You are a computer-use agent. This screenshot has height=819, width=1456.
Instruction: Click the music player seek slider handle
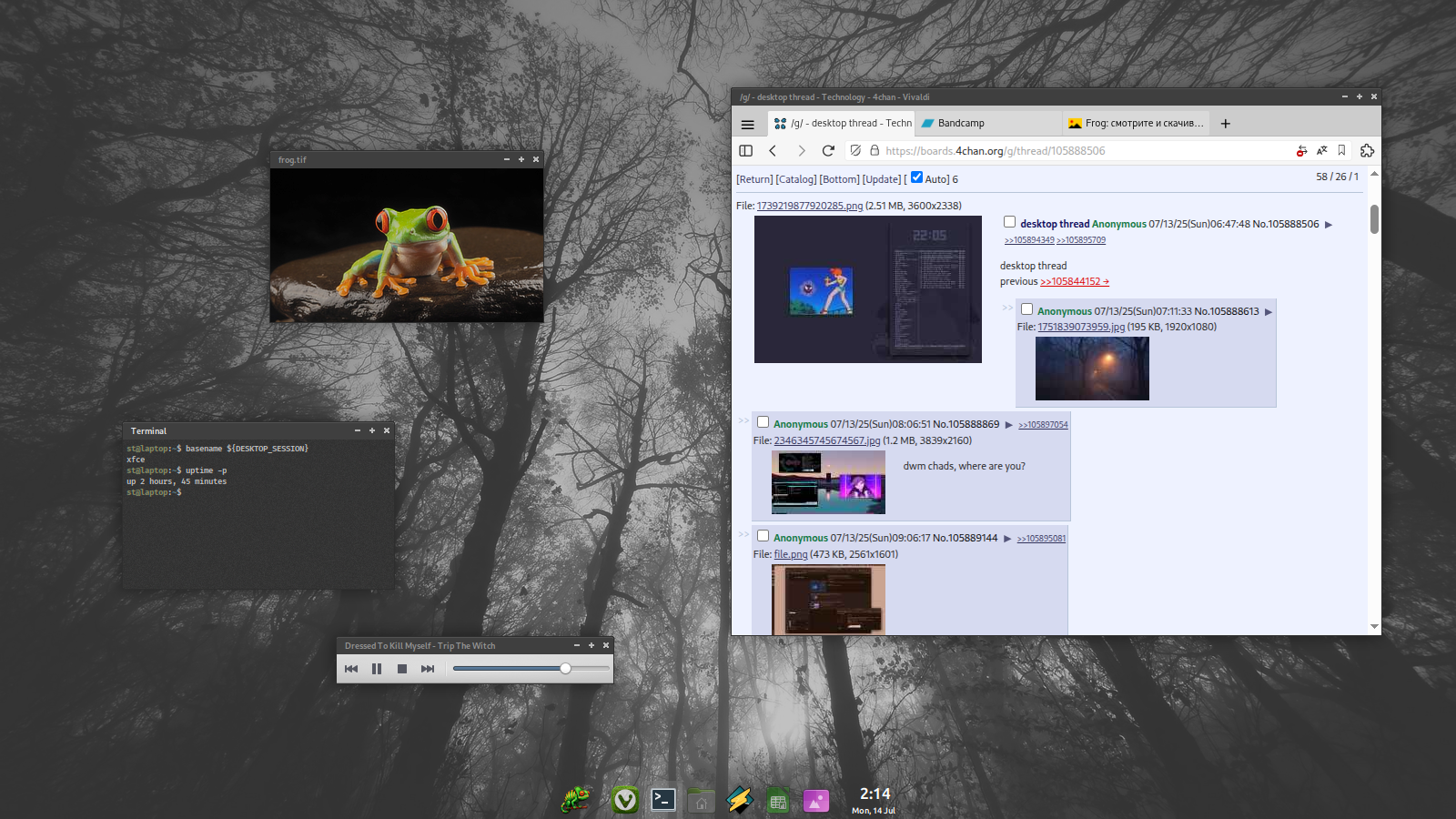pyautogui.click(x=565, y=669)
